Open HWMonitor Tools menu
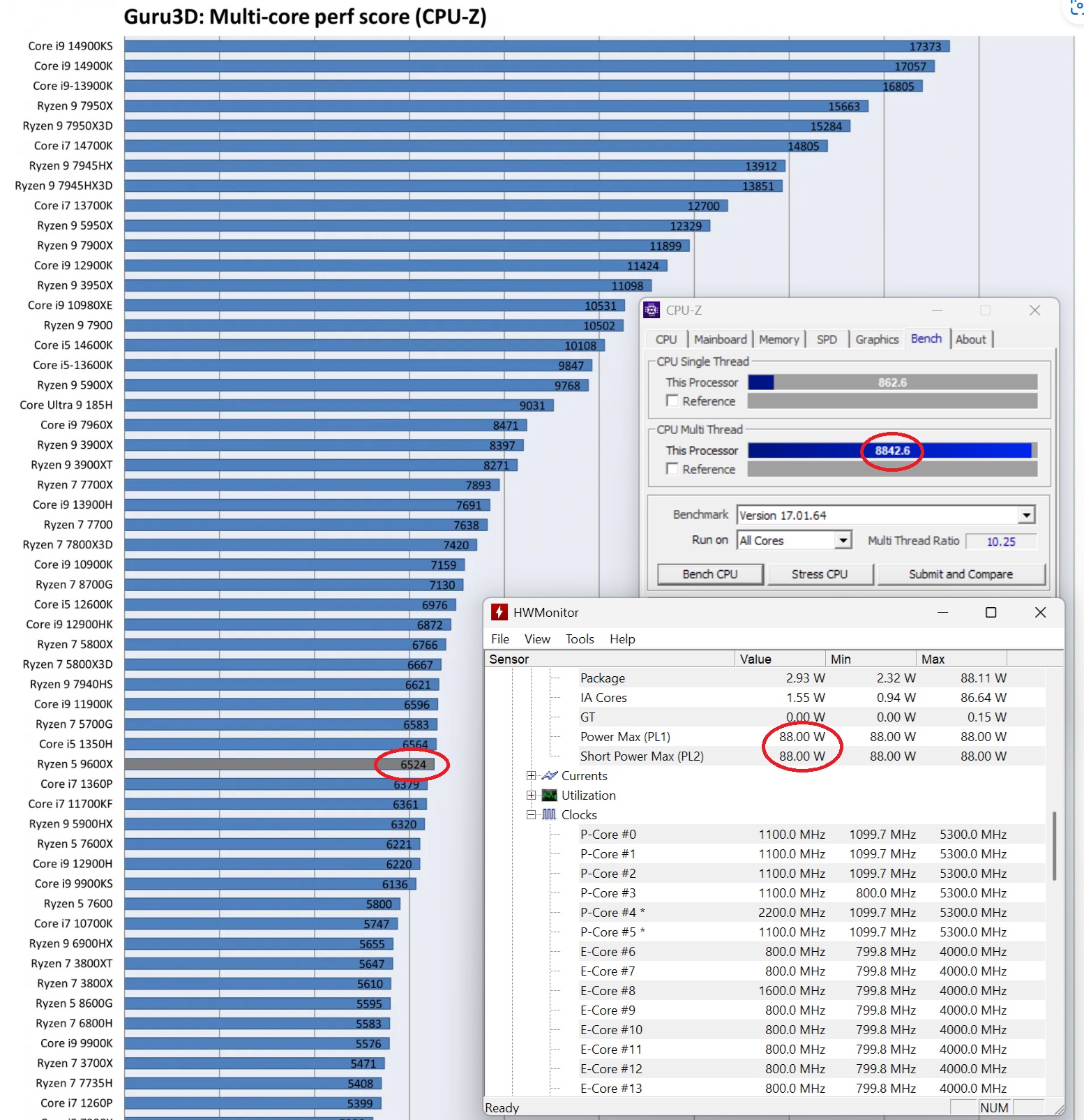This screenshot has width=1084, height=1120. click(580, 639)
